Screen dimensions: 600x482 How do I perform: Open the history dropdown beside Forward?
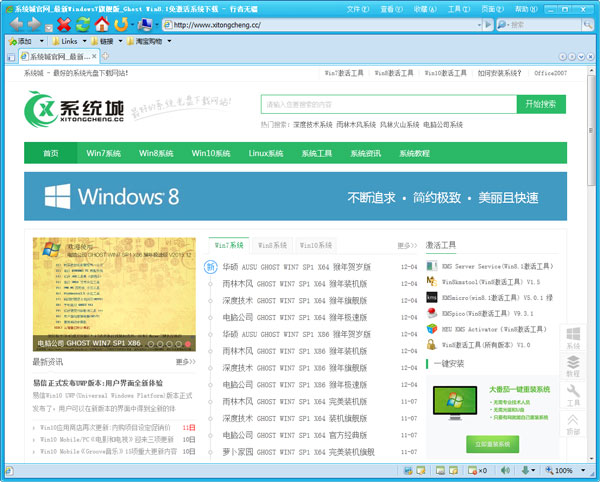tap(49, 28)
